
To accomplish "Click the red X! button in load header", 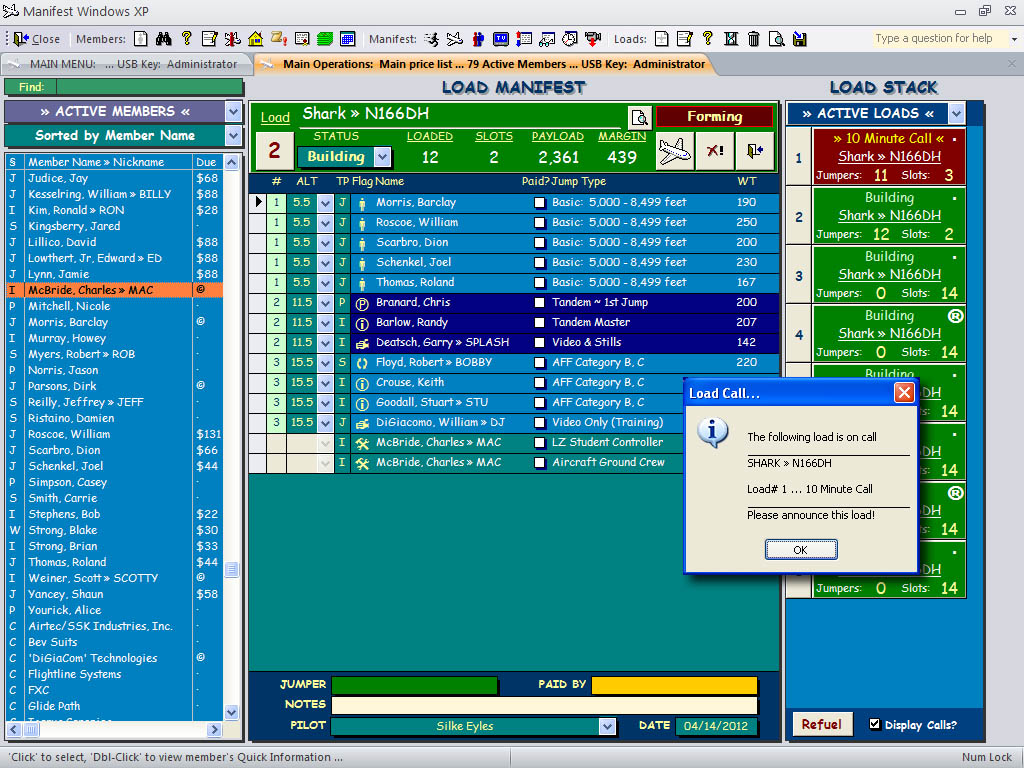I will point(715,151).
